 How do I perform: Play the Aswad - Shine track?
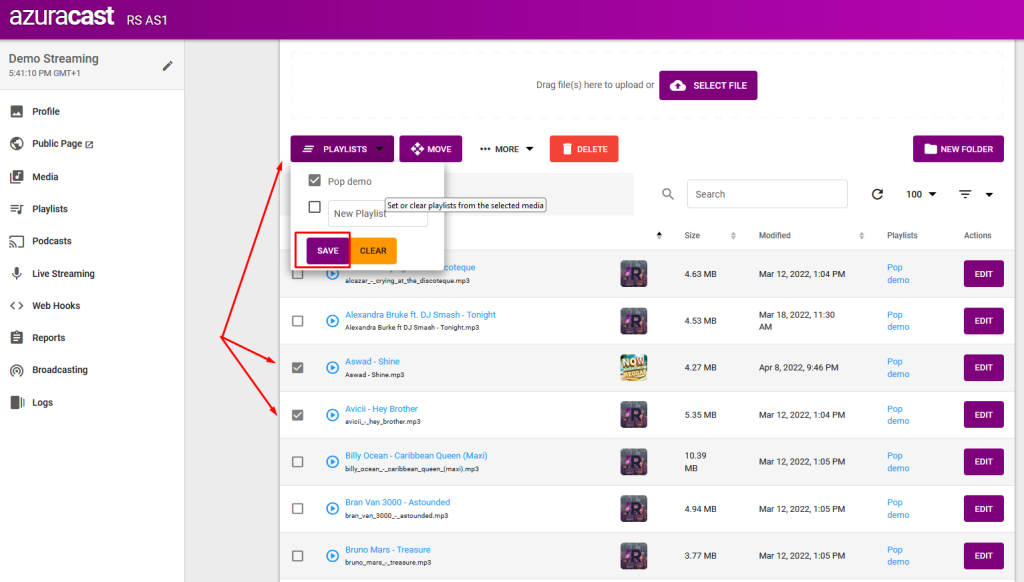pyautogui.click(x=332, y=368)
